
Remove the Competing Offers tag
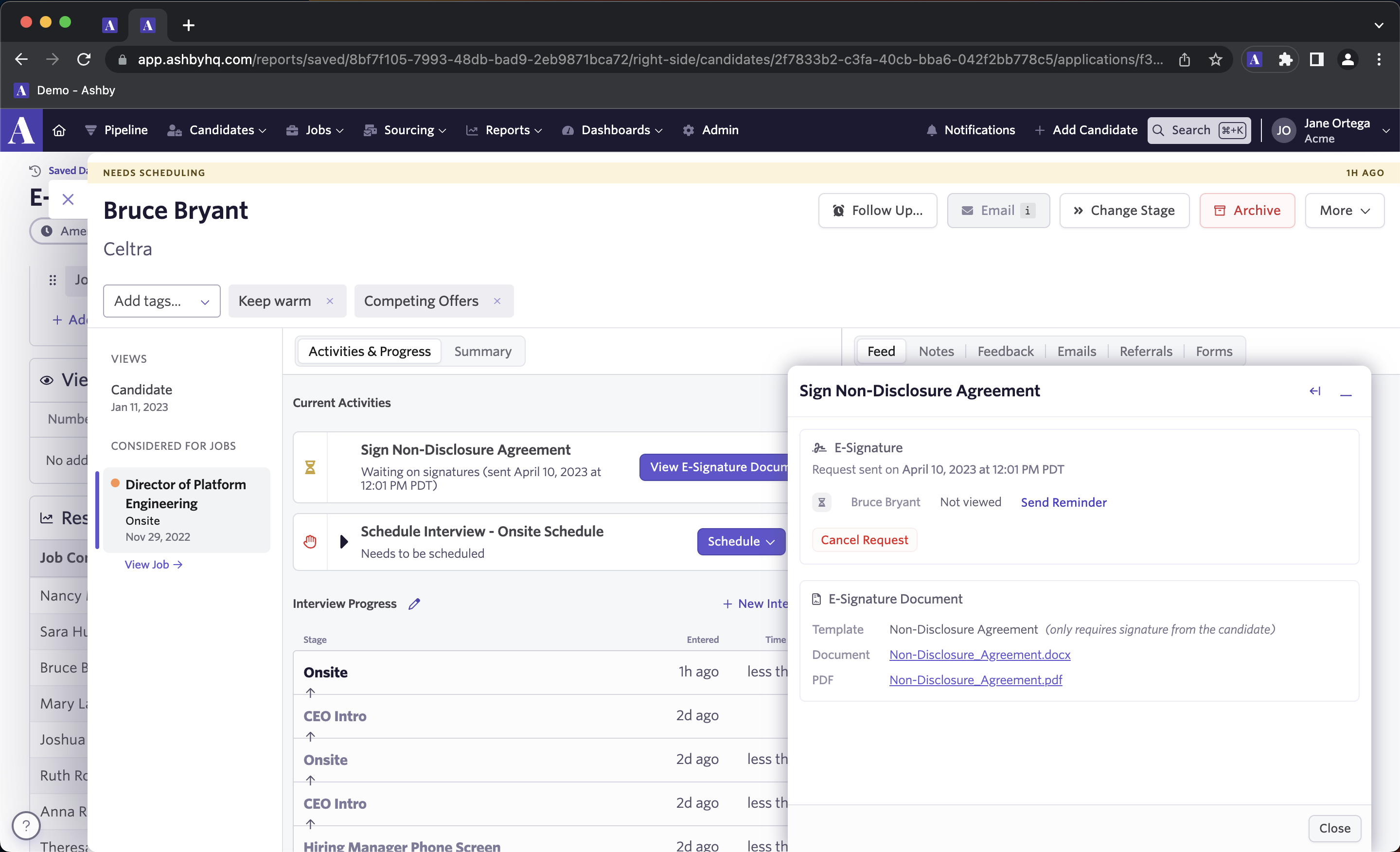(497, 301)
